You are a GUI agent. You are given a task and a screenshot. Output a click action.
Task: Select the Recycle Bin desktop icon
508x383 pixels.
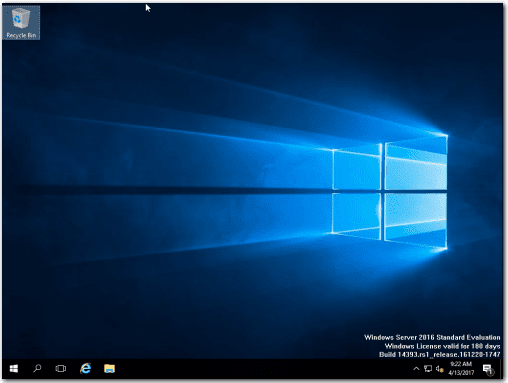coord(21,23)
